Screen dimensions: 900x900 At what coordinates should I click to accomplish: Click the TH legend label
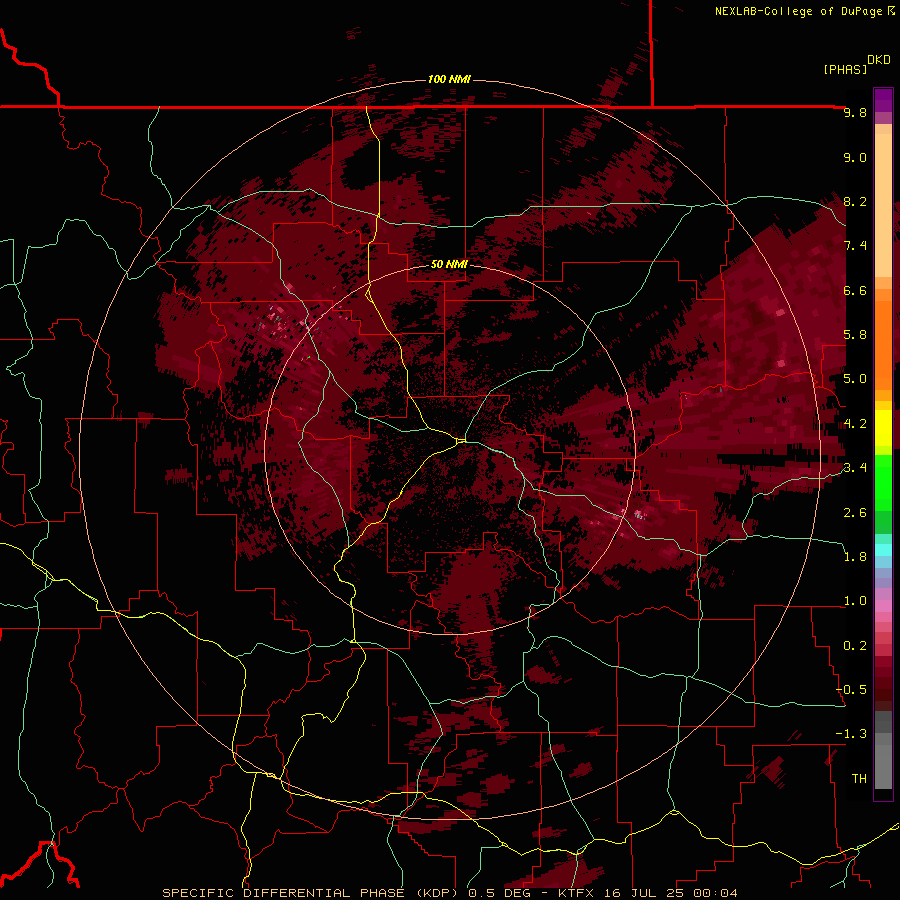click(x=859, y=779)
